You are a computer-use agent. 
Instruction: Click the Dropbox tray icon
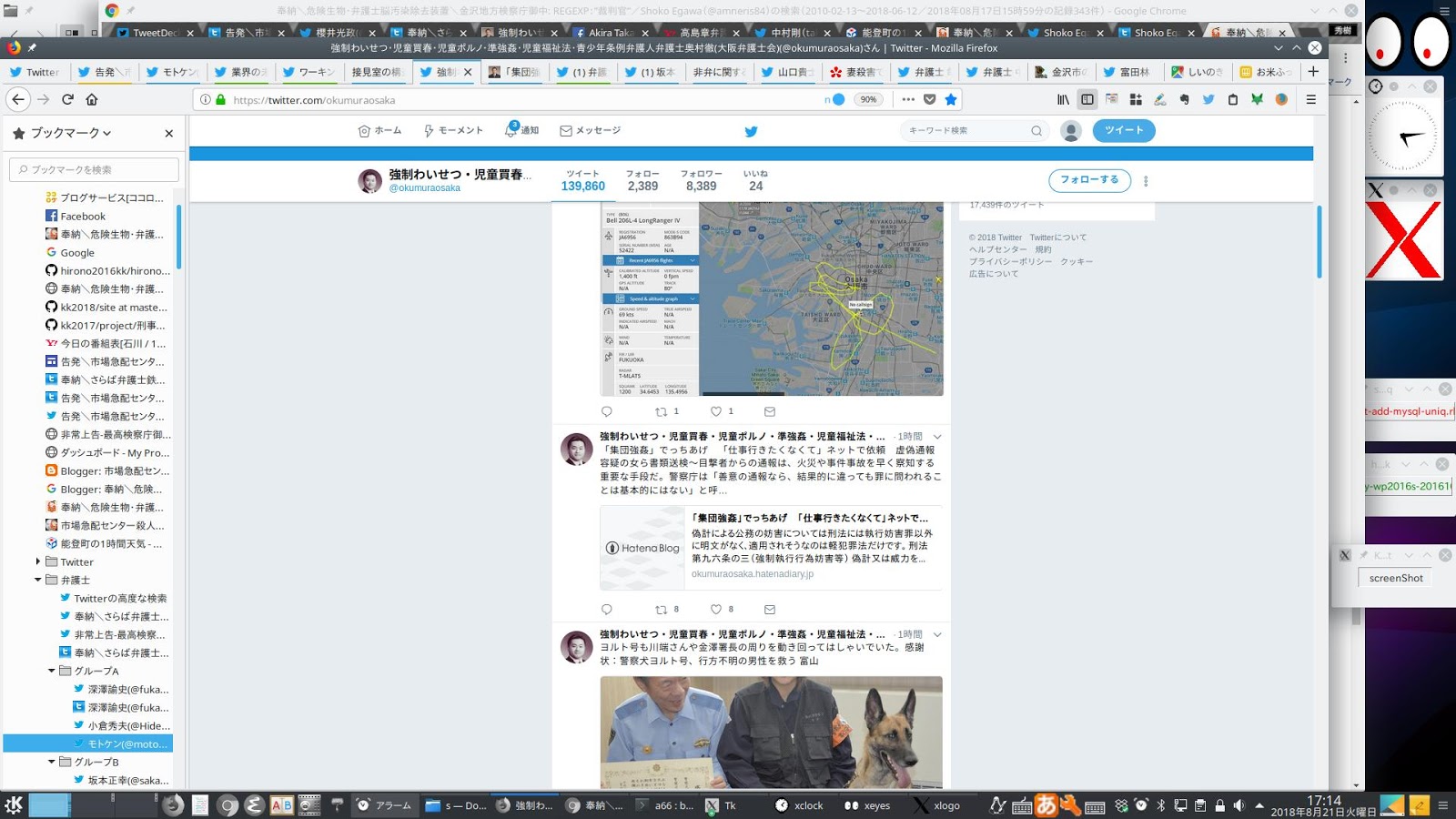(x=1121, y=805)
